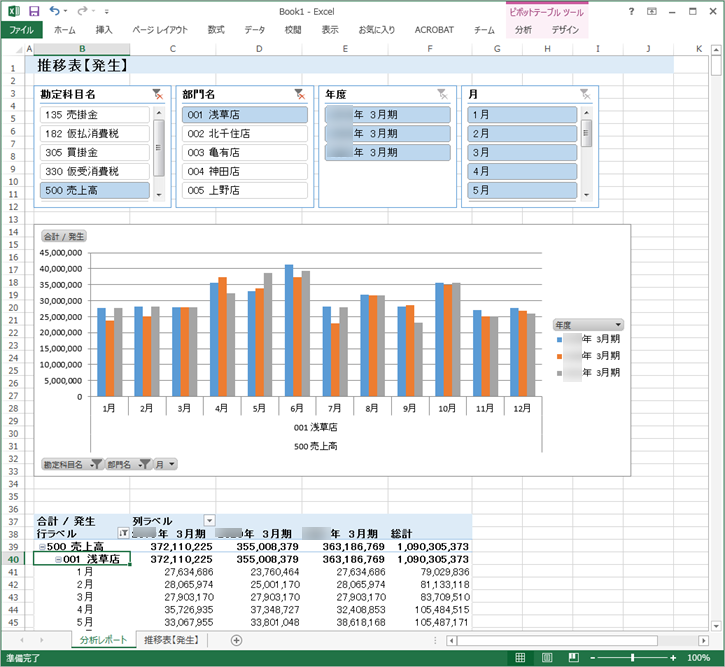725x667 pixels.
Task: Open the 年度 legend field button dropdown
Action: [588, 324]
